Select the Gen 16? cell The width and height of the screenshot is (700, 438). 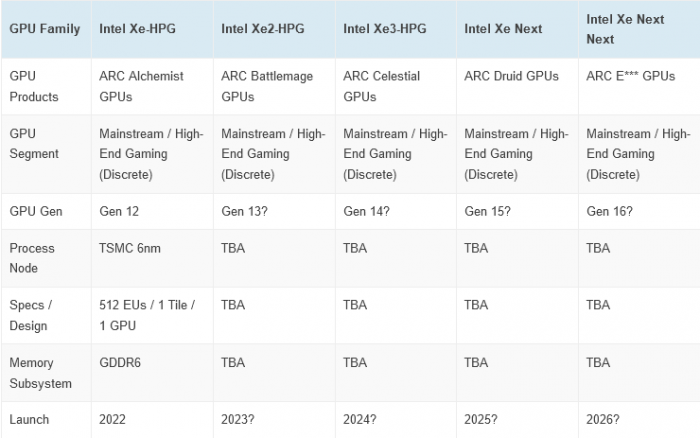point(609,211)
